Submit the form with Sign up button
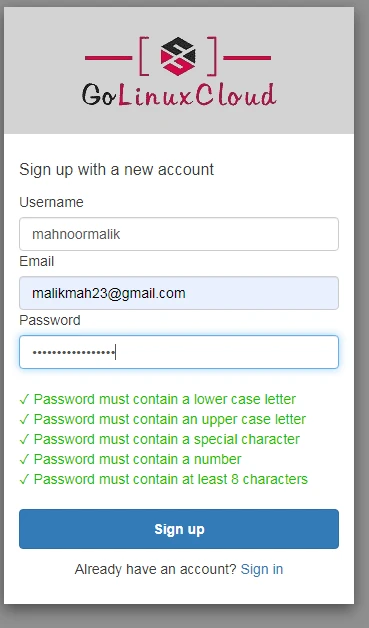This screenshot has height=628, width=369. click(179, 529)
